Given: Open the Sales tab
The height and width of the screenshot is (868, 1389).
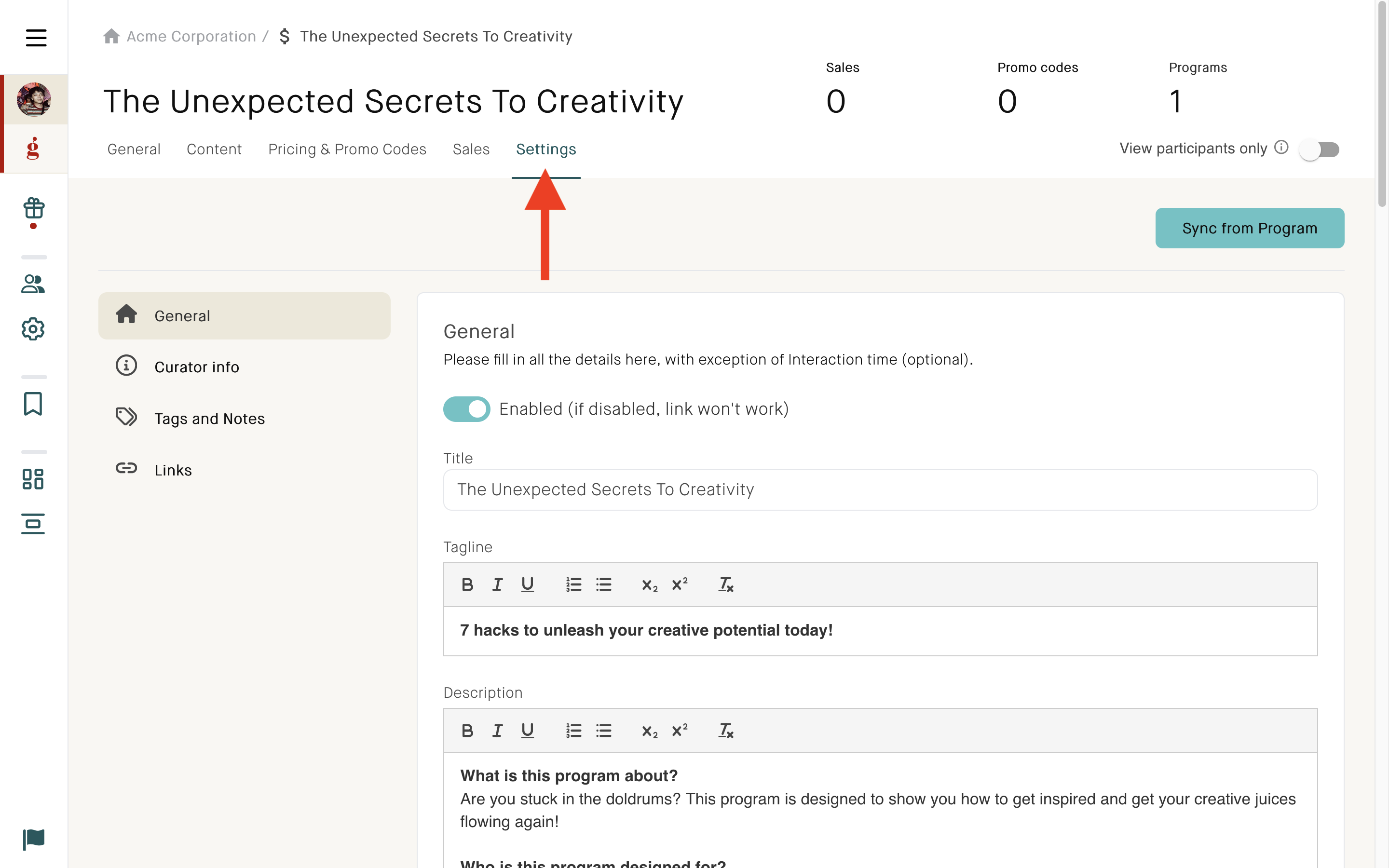Looking at the screenshot, I should click(471, 149).
